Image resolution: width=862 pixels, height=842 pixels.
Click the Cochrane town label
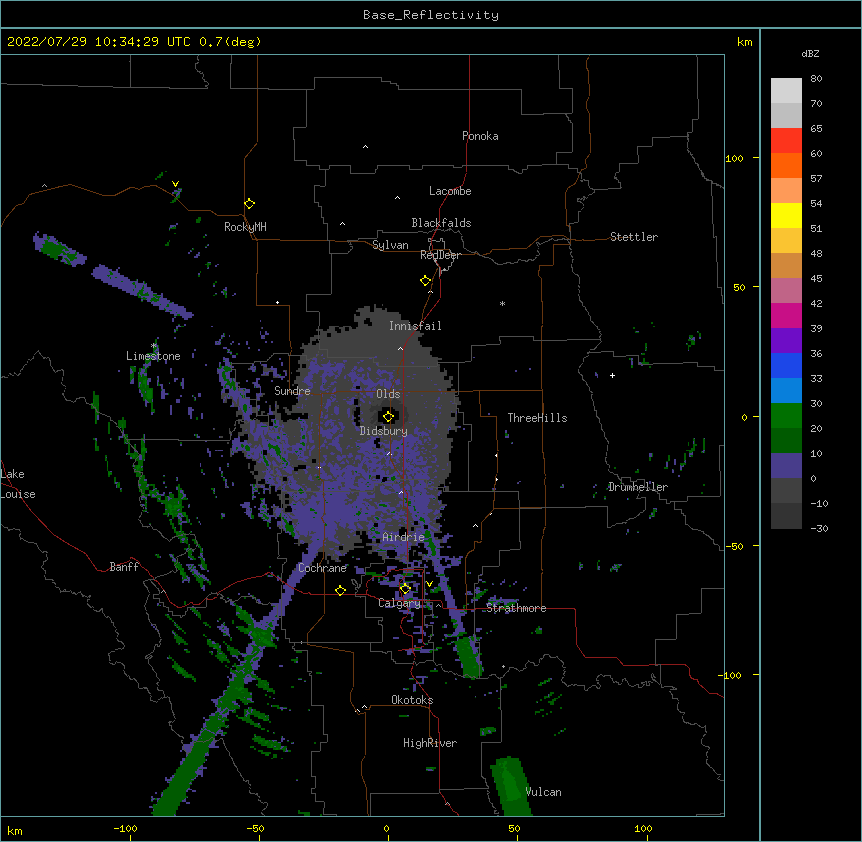click(x=322, y=568)
